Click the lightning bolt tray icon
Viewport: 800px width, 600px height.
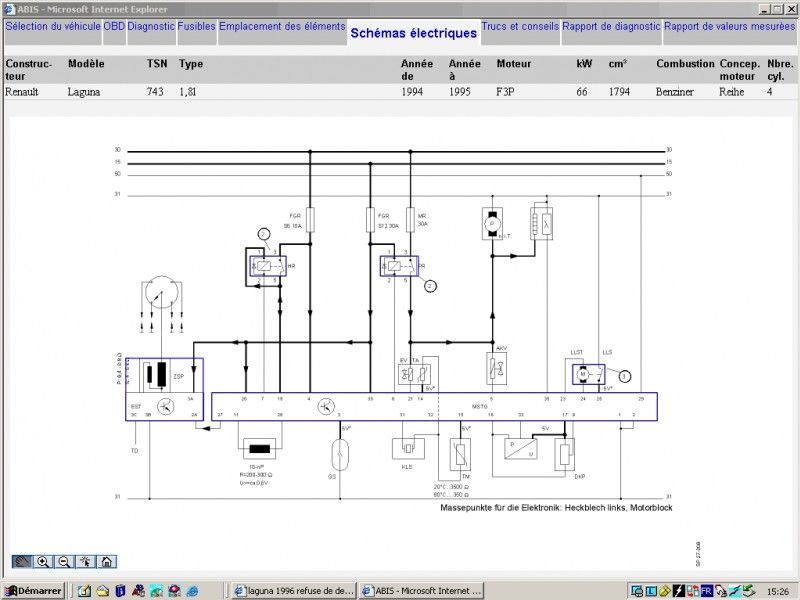(x=679, y=591)
